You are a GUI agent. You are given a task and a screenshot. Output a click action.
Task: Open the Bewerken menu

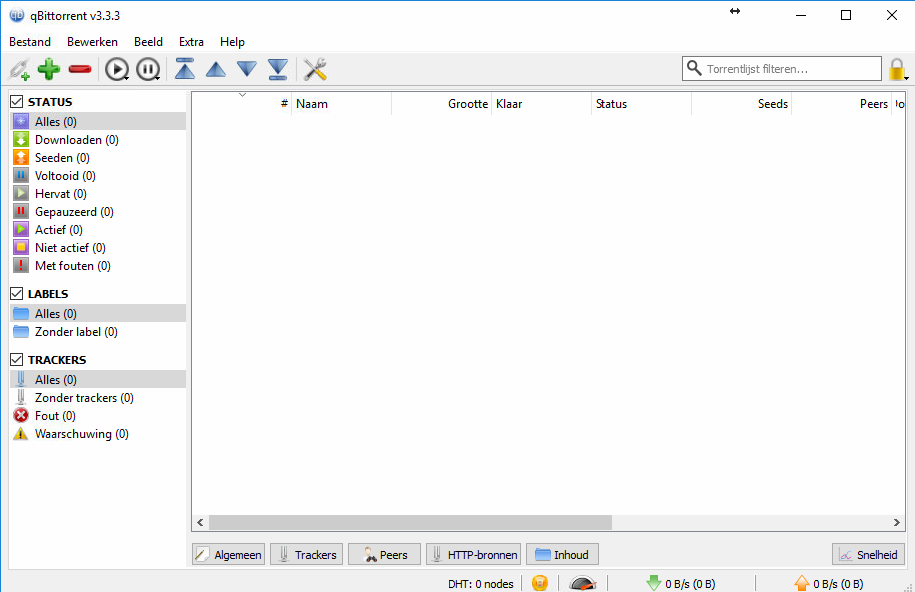pyautogui.click(x=92, y=42)
